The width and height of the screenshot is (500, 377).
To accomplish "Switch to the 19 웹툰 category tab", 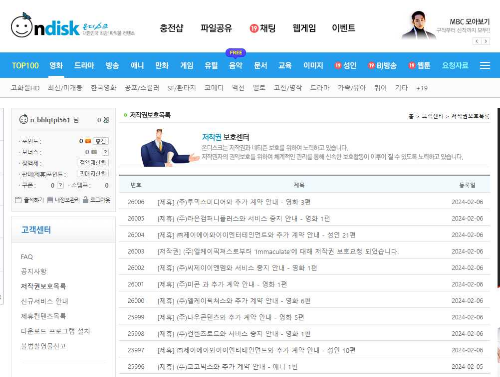I will [419, 65].
